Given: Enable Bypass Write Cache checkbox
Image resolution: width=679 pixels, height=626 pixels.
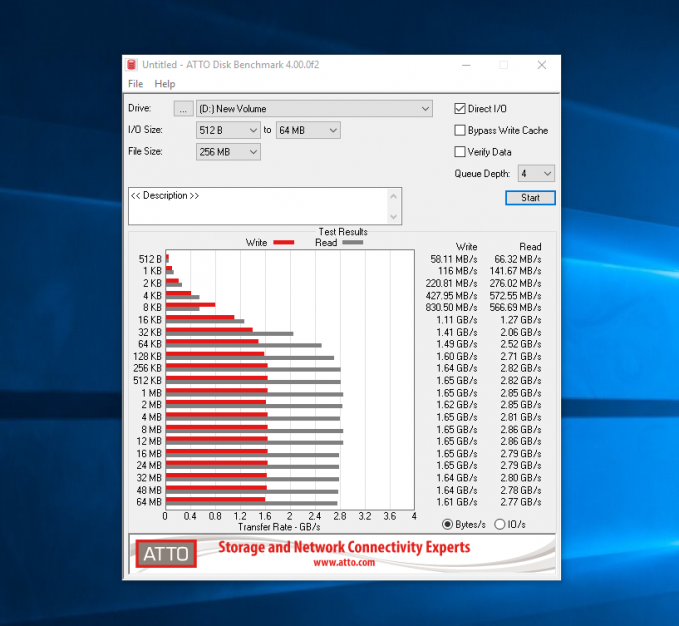Looking at the screenshot, I should (460, 130).
